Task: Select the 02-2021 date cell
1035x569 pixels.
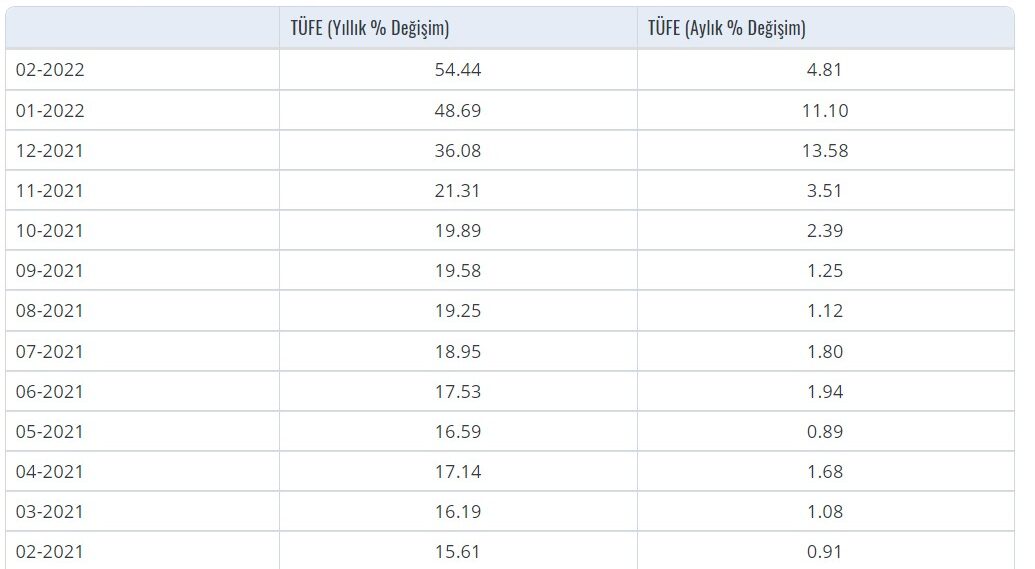Action: click(x=50, y=551)
